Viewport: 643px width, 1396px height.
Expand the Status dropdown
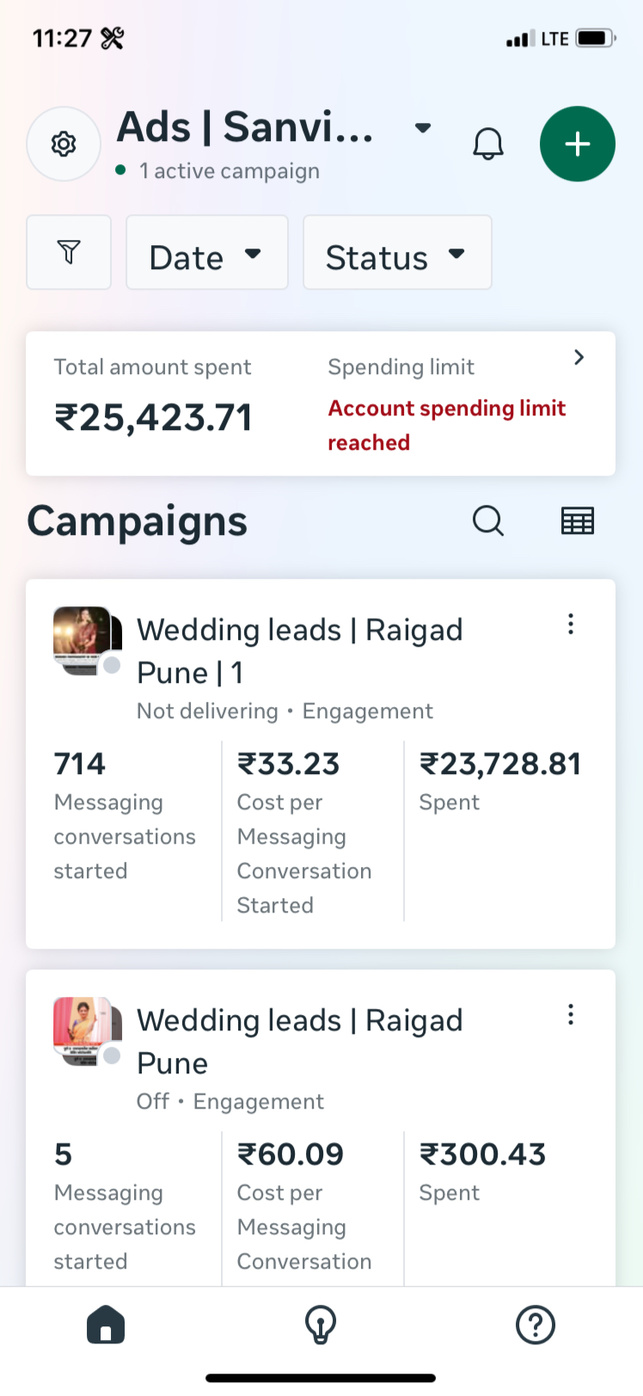pos(397,254)
